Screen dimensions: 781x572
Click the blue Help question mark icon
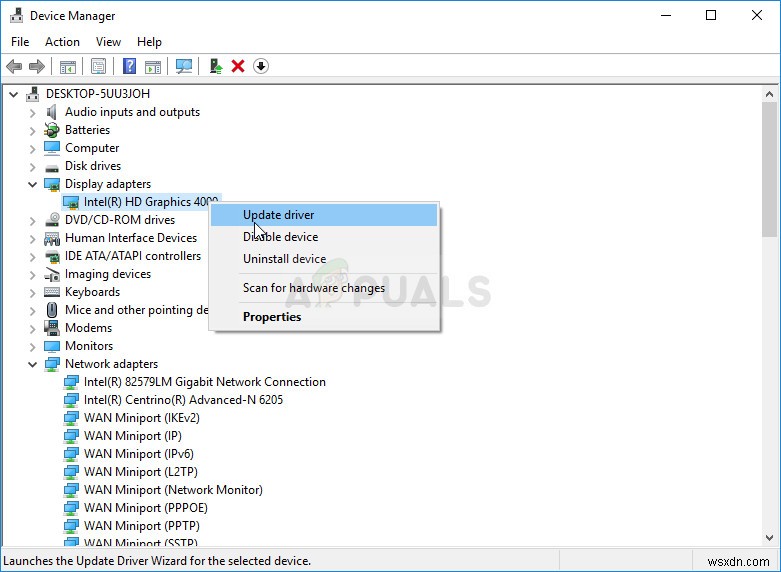coord(129,66)
